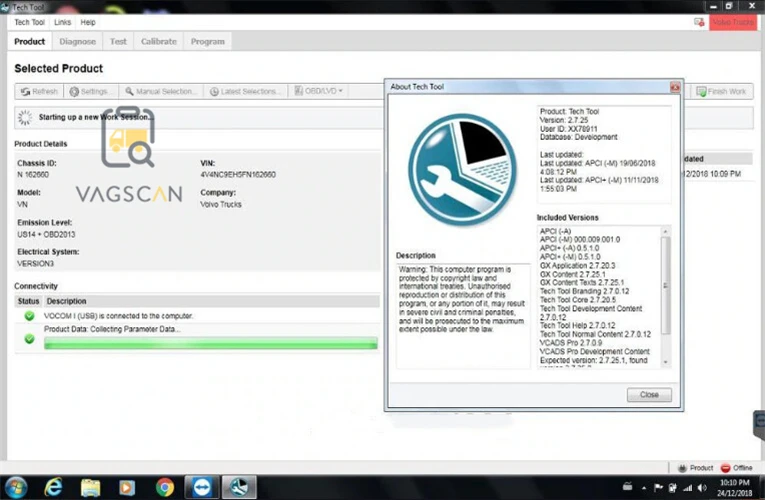Click Manual Selection toolbar button

(x=161, y=91)
